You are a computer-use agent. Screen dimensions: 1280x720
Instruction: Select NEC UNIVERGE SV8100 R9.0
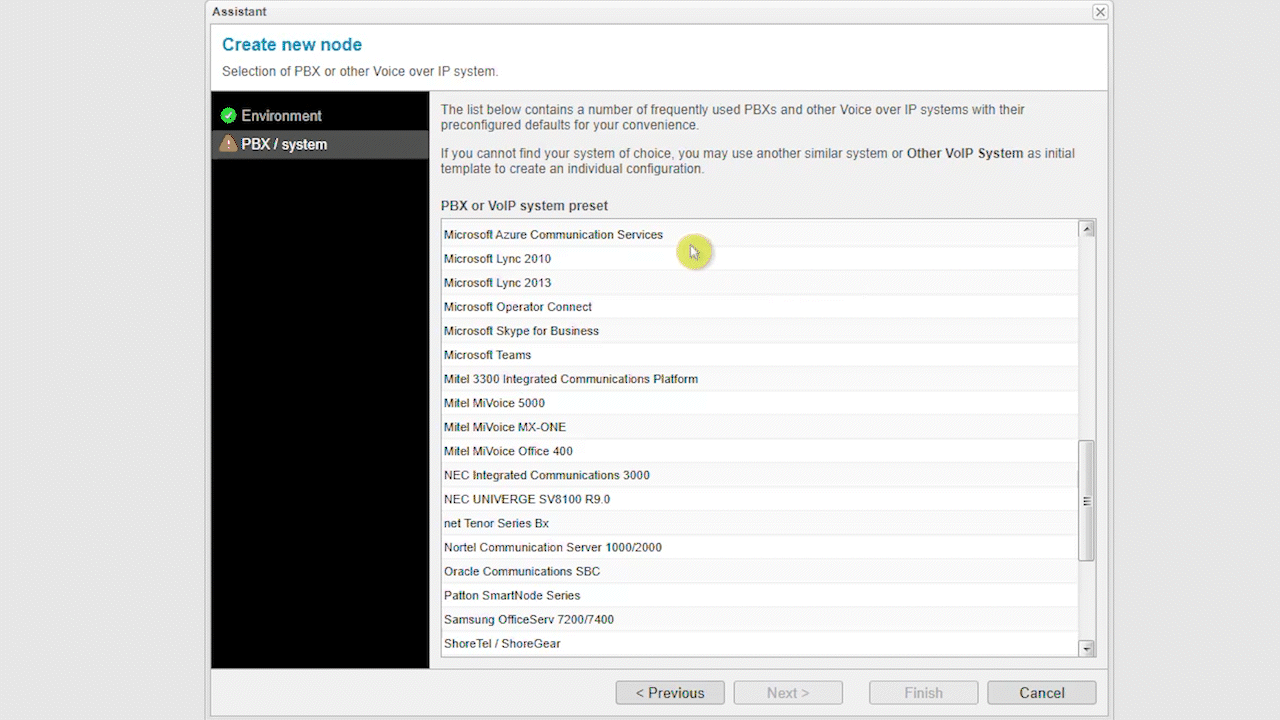point(760,499)
